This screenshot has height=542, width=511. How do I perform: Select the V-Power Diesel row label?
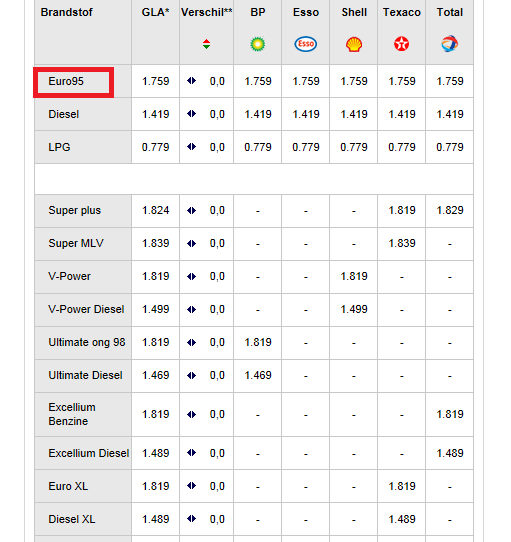86,309
